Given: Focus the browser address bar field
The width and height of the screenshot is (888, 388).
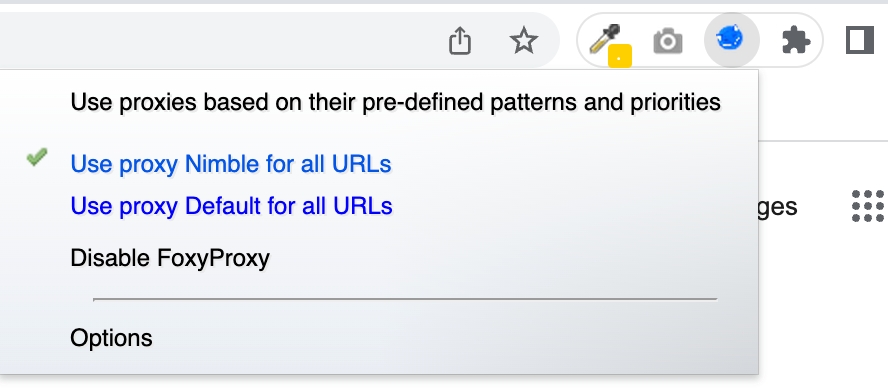Looking at the screenshot, I should (x=215, y=40).
